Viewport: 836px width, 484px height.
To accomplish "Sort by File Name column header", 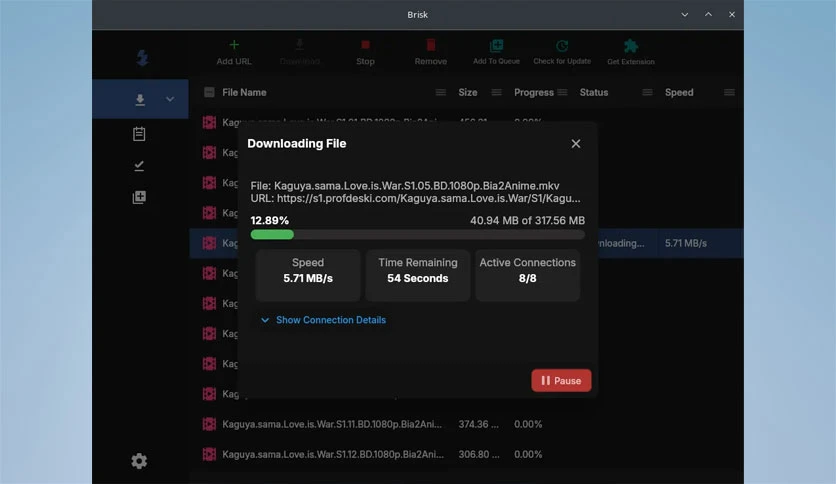I will tap(244, 92).
